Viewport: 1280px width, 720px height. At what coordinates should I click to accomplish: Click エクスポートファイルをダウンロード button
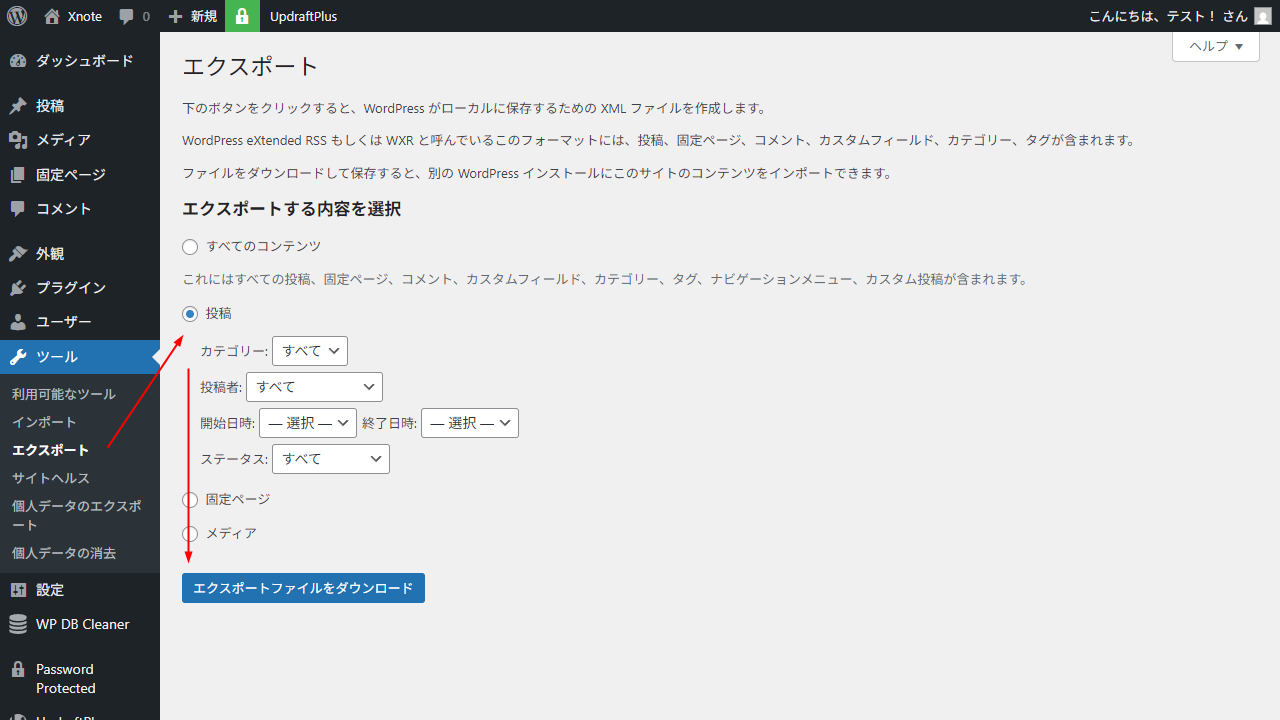click(x=303, y=588)
